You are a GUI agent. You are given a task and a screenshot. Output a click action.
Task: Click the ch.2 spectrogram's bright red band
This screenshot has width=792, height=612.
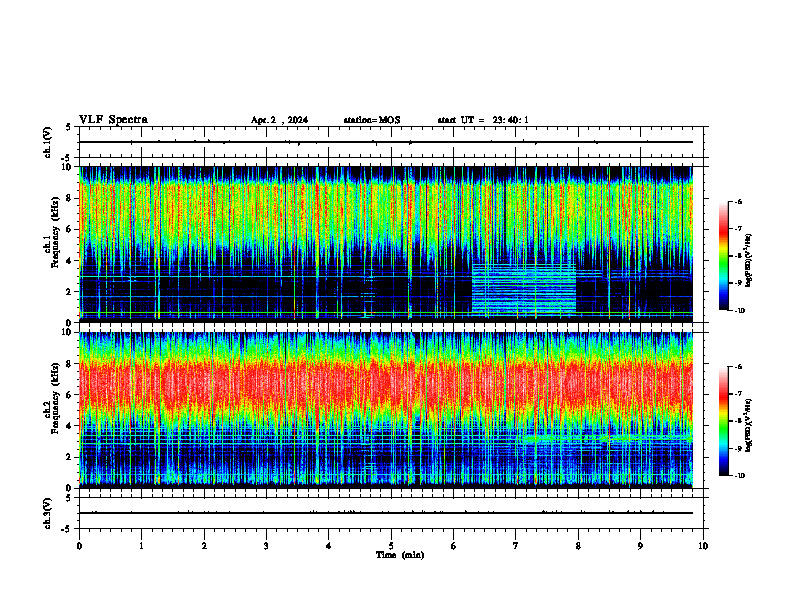coord(386,385)
